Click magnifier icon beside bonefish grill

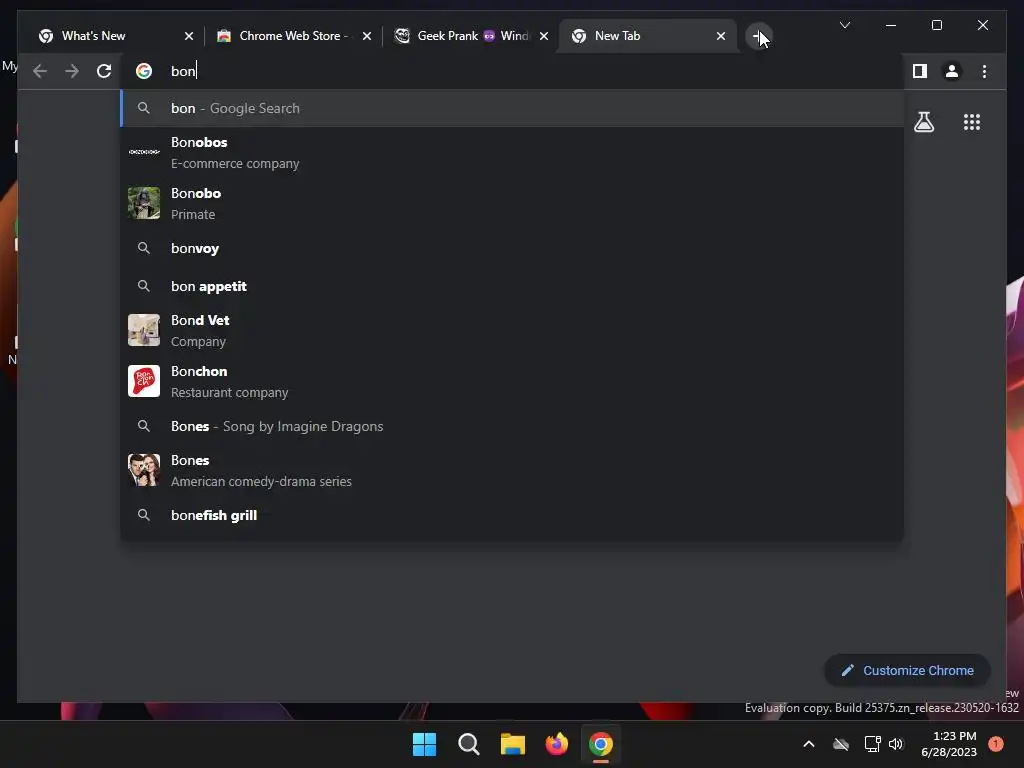(x=144, y=515)
